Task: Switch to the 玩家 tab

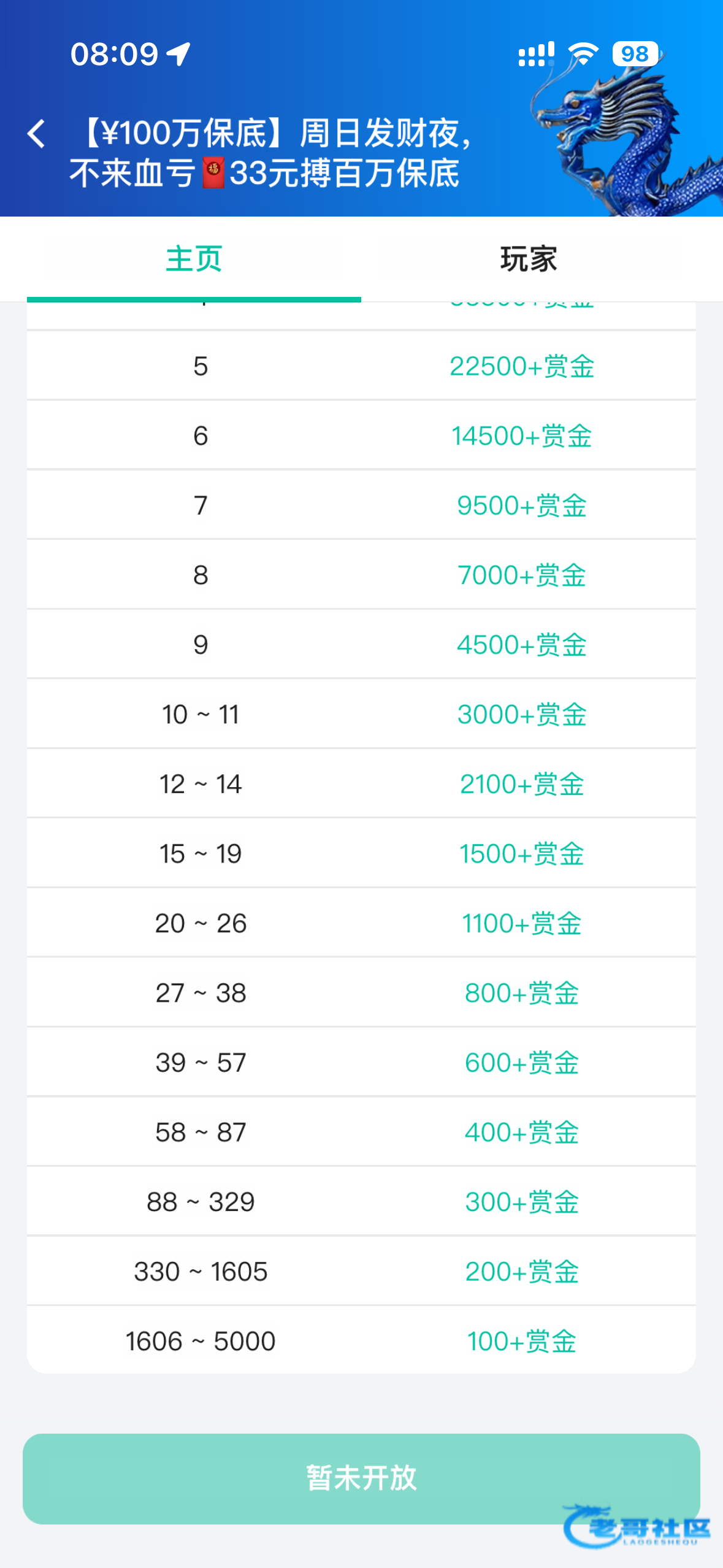Action: (529, 259)
